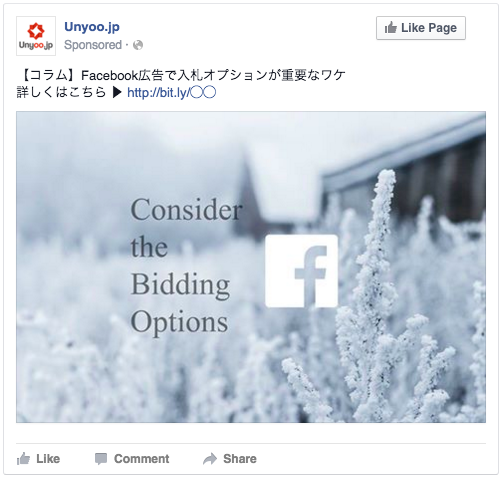Select the Share text label
The width and height of the screenshot is (502, 479).
click(240, 459)
